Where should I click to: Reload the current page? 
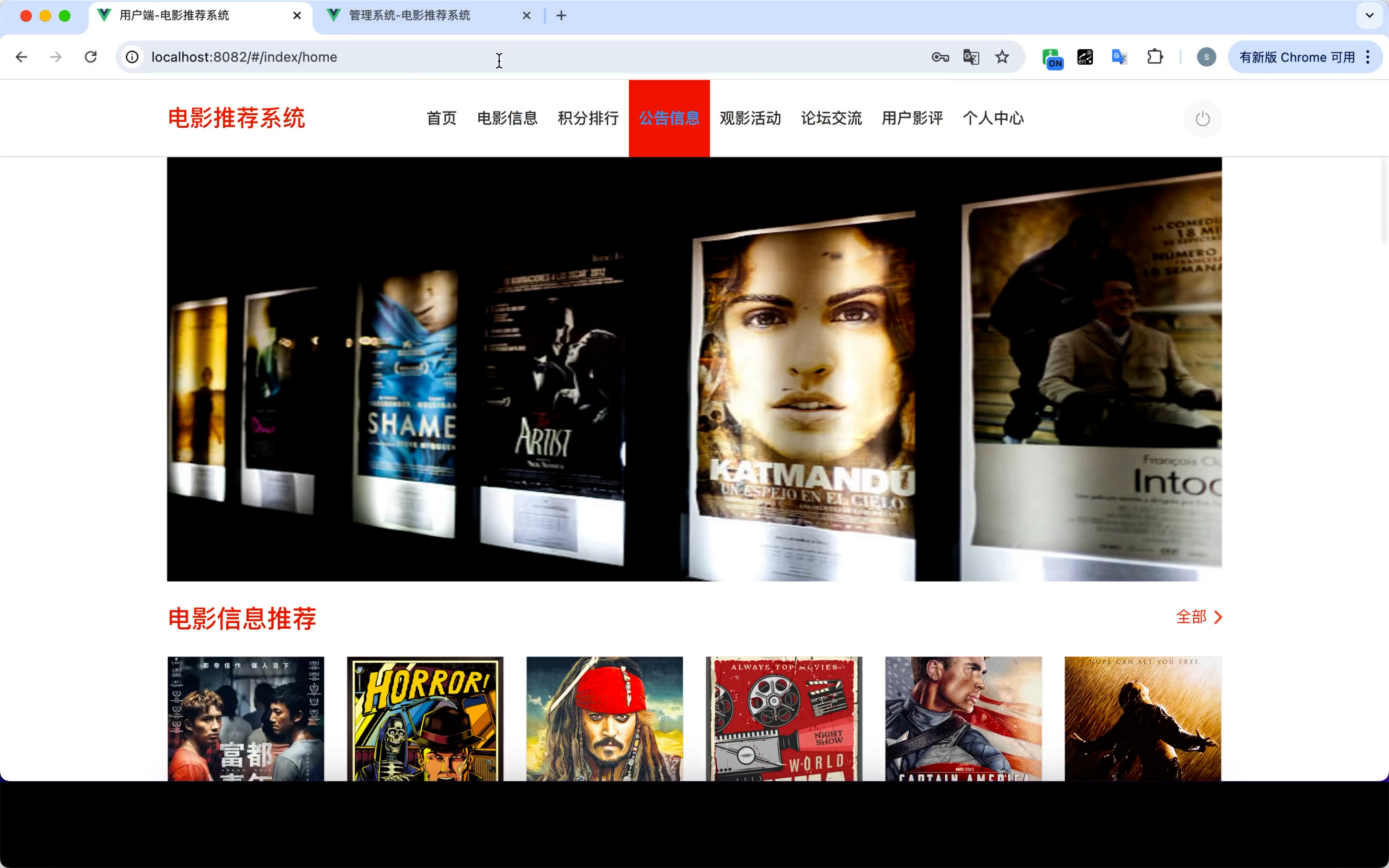point(91,57)
